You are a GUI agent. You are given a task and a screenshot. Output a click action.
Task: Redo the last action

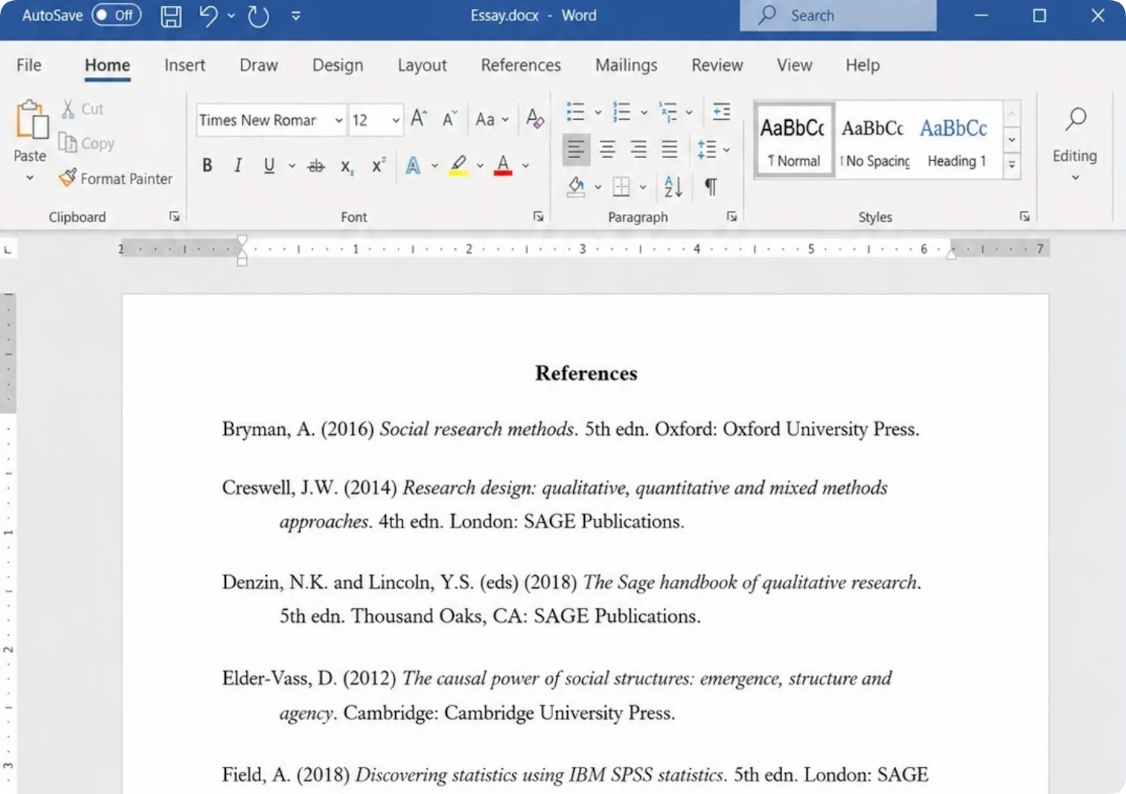[x=259, y=16]
